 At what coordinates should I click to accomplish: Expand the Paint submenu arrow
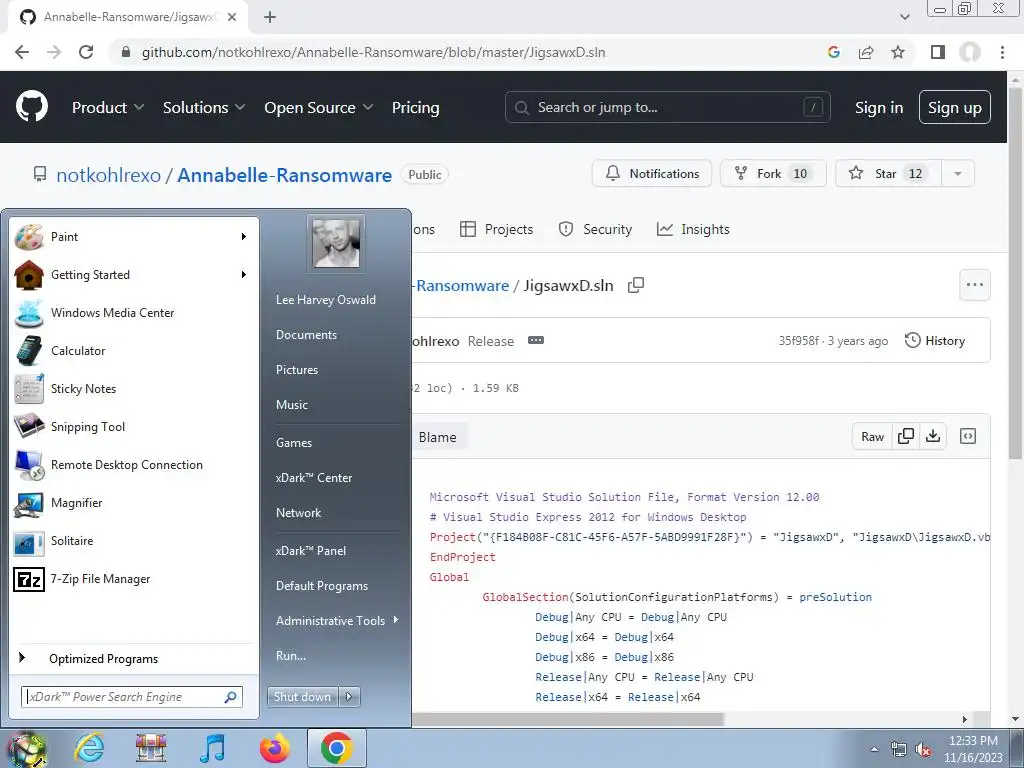click(244, 236)
